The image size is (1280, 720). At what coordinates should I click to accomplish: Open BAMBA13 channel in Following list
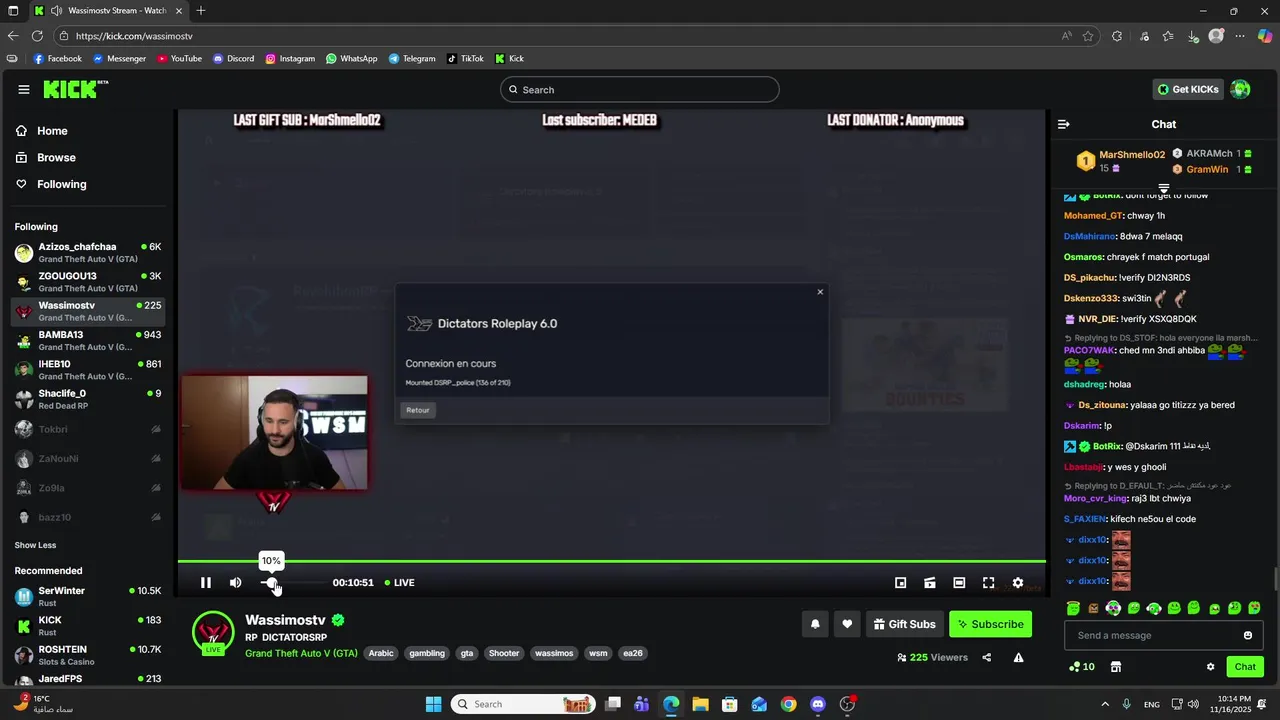88,340
